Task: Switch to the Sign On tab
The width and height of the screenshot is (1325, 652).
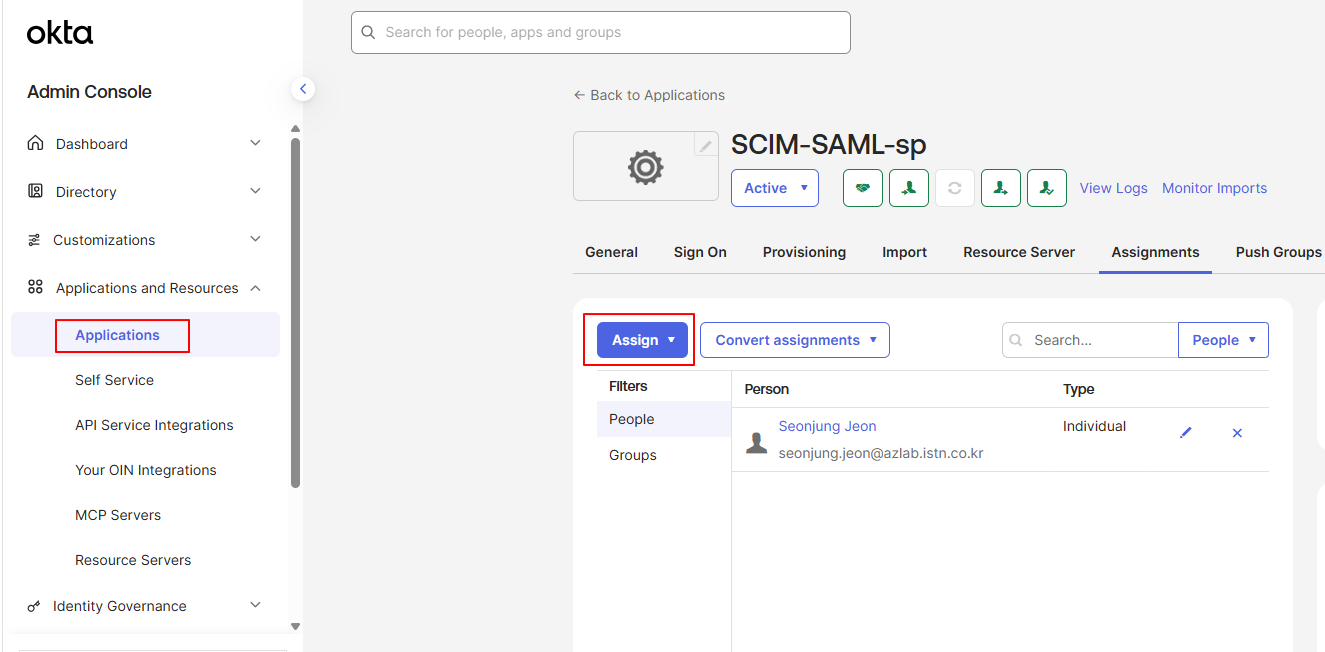Action: [x=700, y=252]
